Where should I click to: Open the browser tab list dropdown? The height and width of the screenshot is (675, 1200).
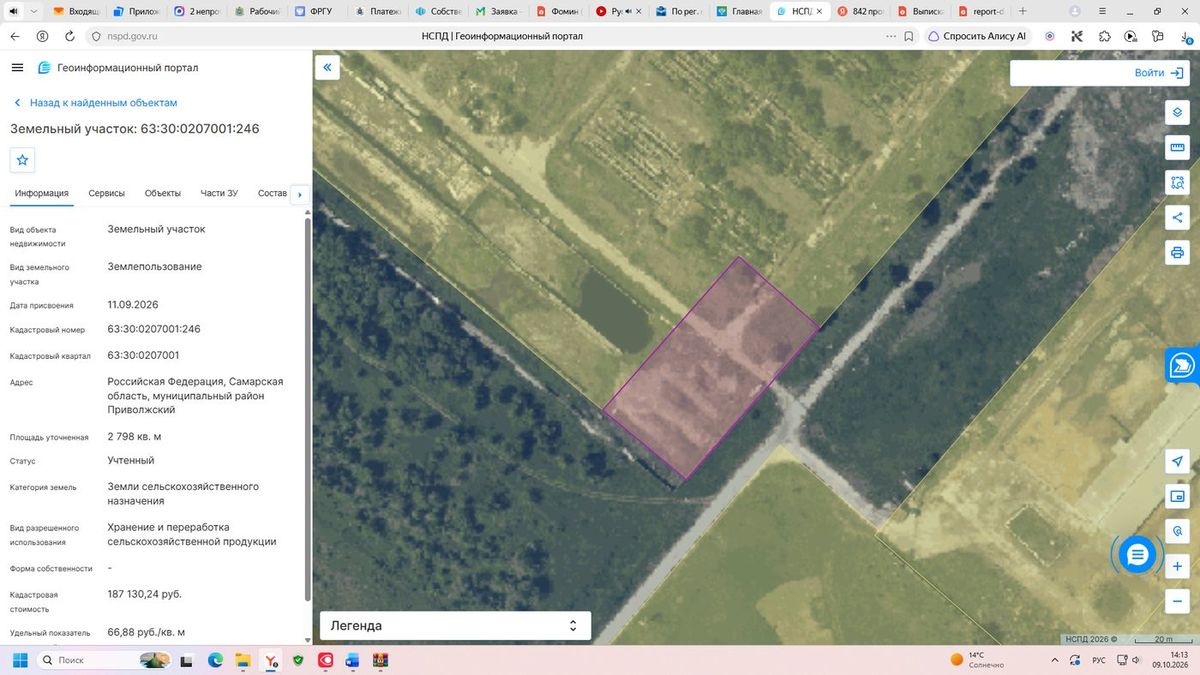point(35,11)
